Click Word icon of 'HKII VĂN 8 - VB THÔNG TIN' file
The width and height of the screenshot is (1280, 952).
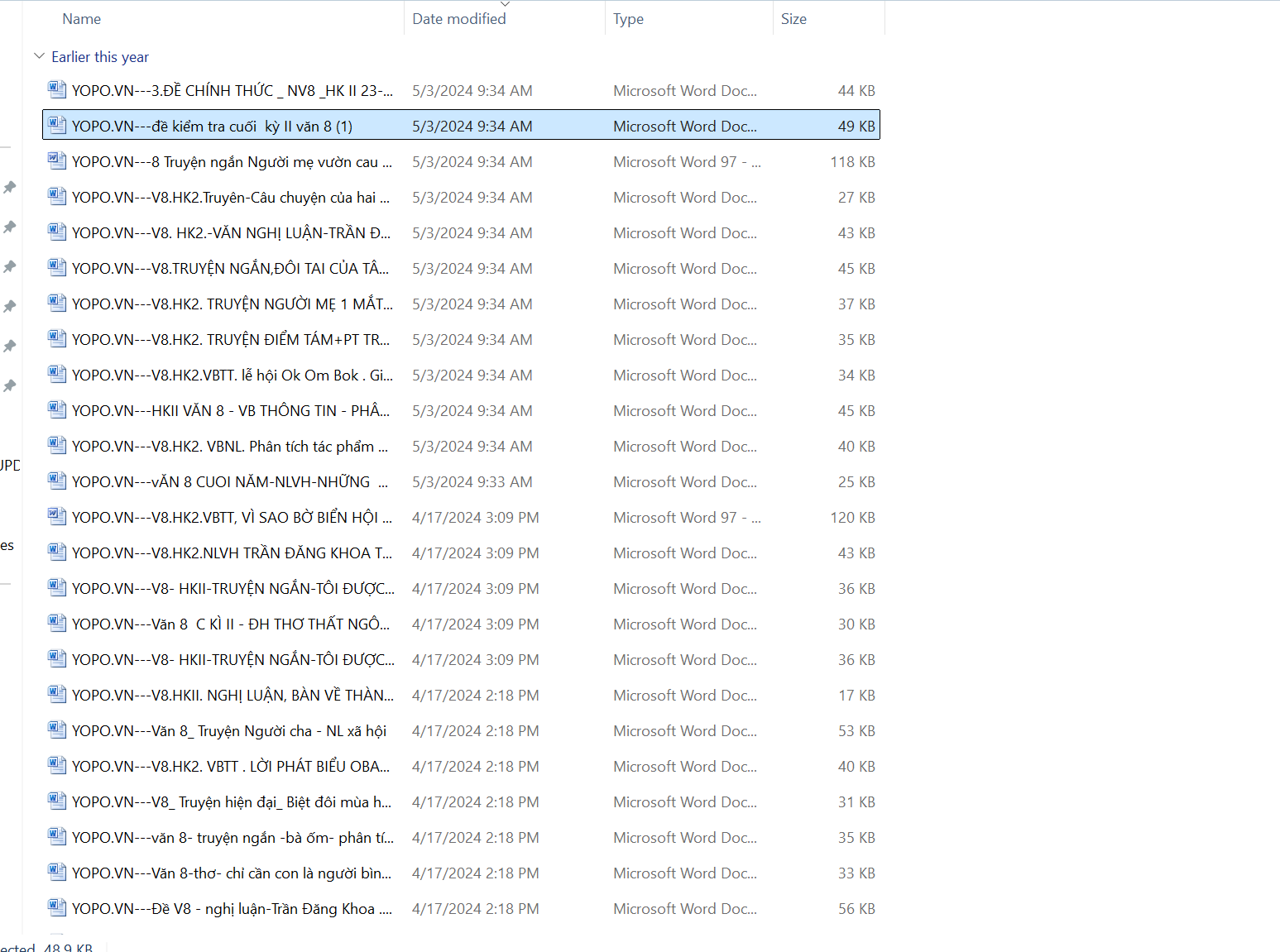(x=57, y=409)
